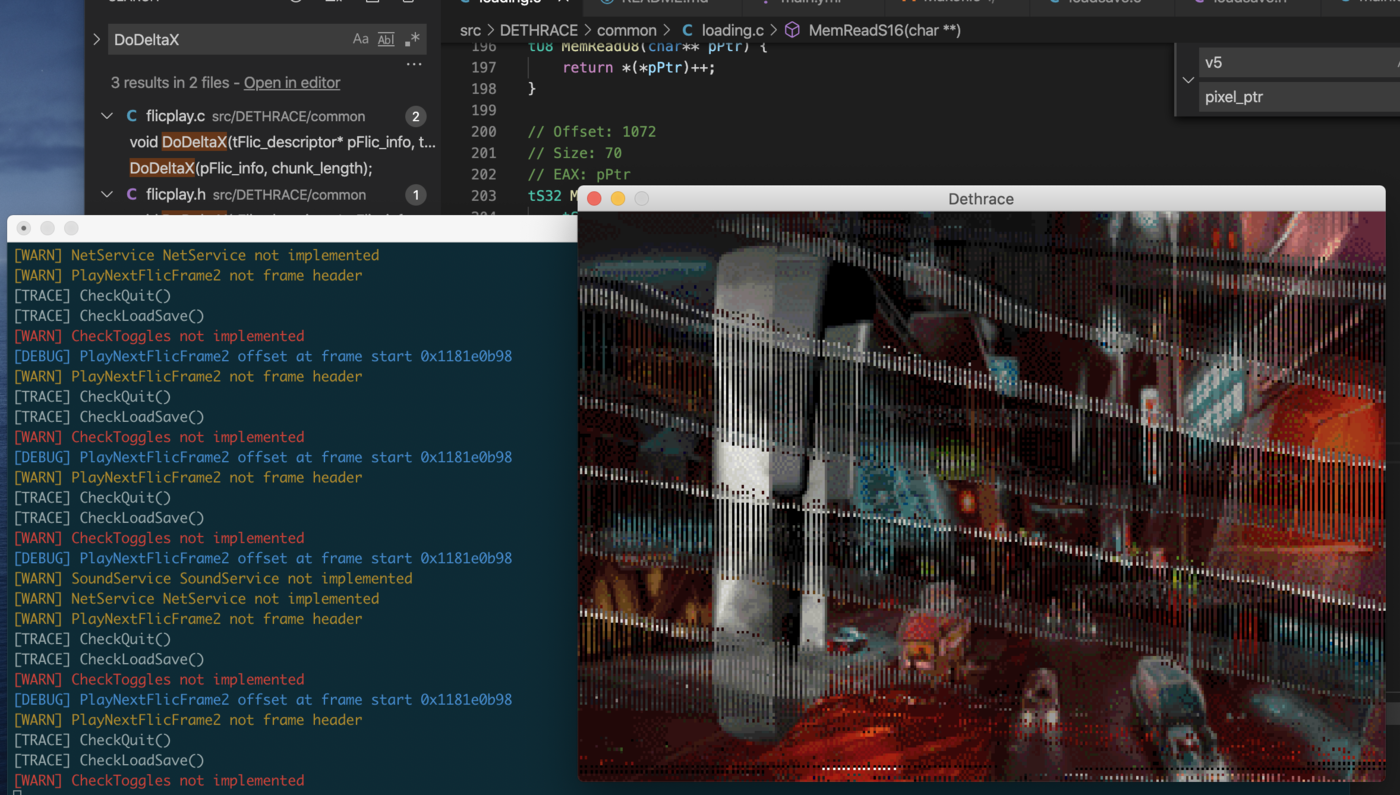Screen dimensions: 1400x795
Task: Select the common breadcrumb segment
Action: [627, 31]
